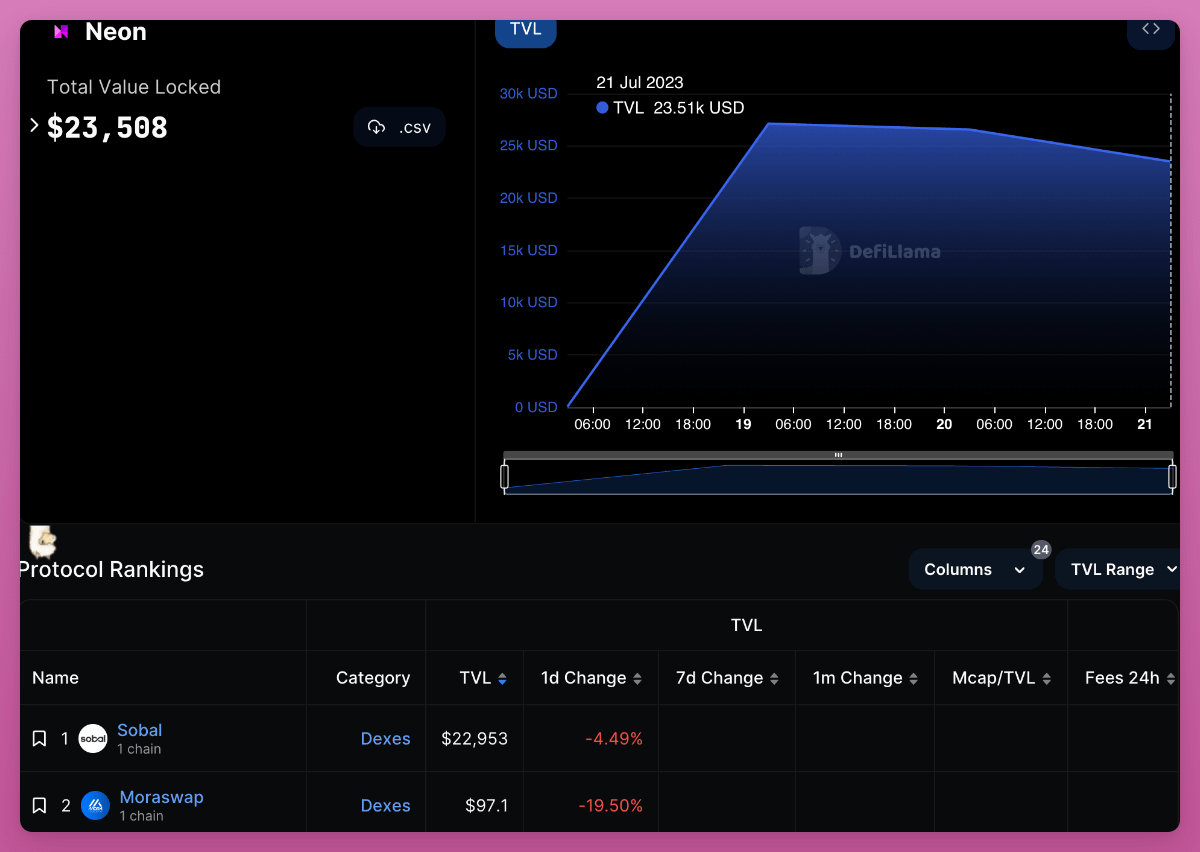Click the Neon chain logo icon

click(61, 32)
